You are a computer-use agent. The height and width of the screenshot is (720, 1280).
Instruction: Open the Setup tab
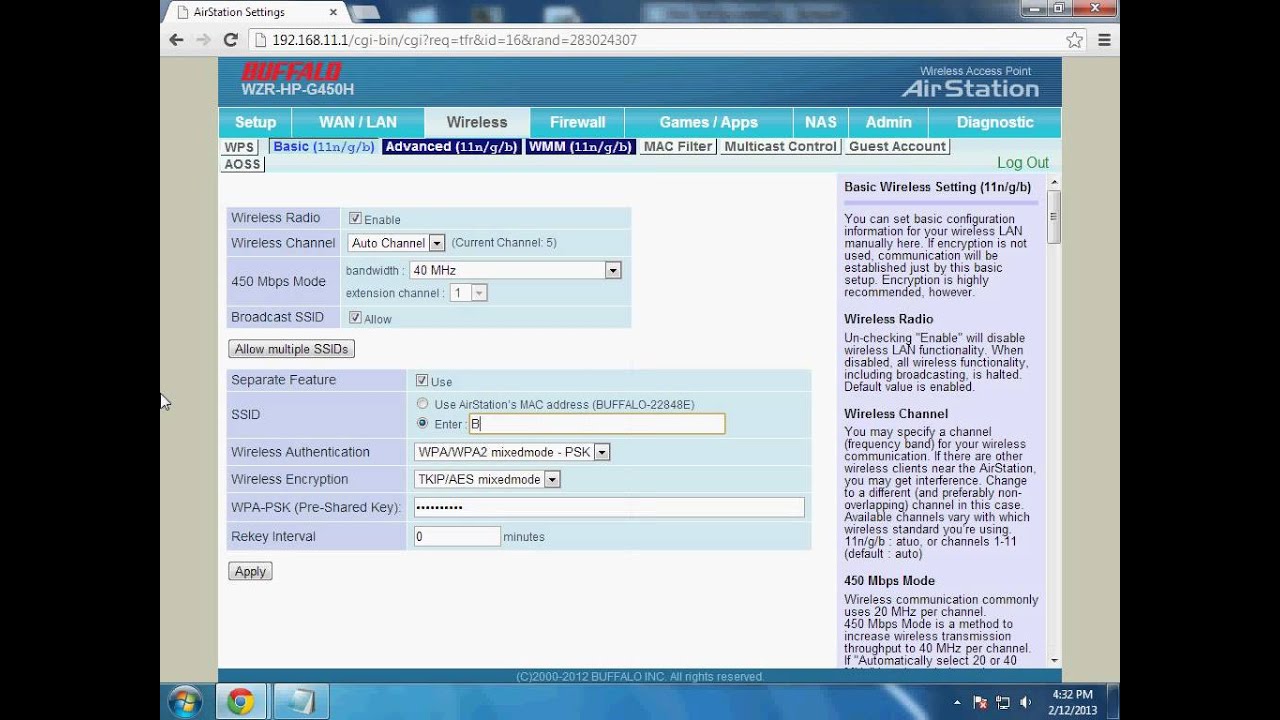(x=255, y=122)
